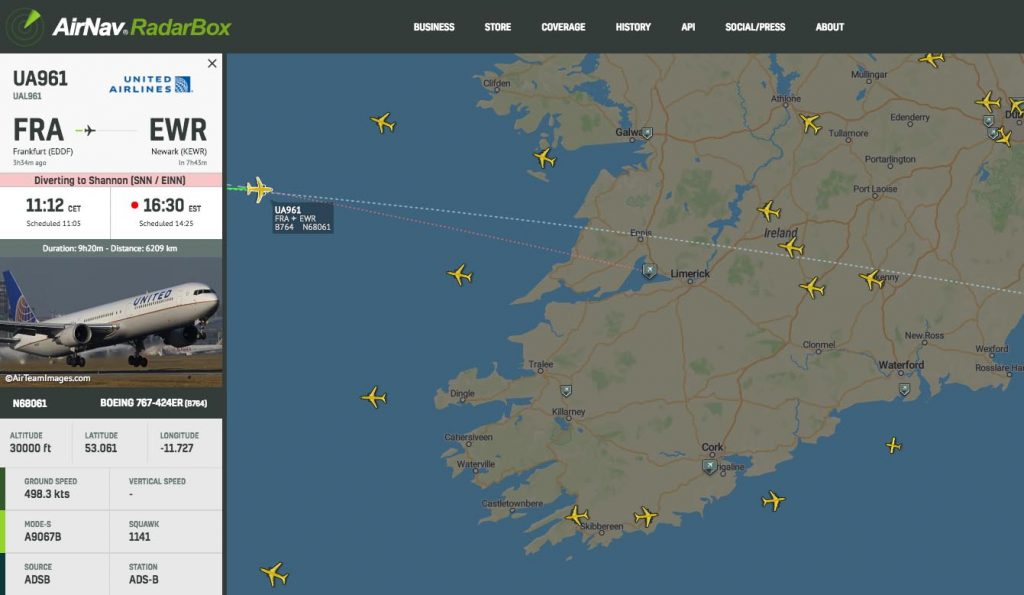Select the aircraft southwest of Galway coast

[x=544, y=158]
